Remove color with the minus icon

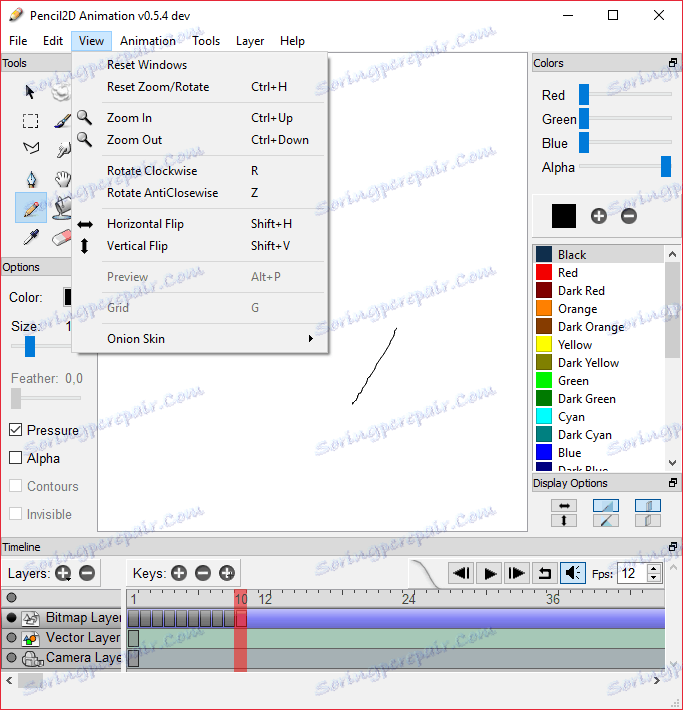point(629,216)
